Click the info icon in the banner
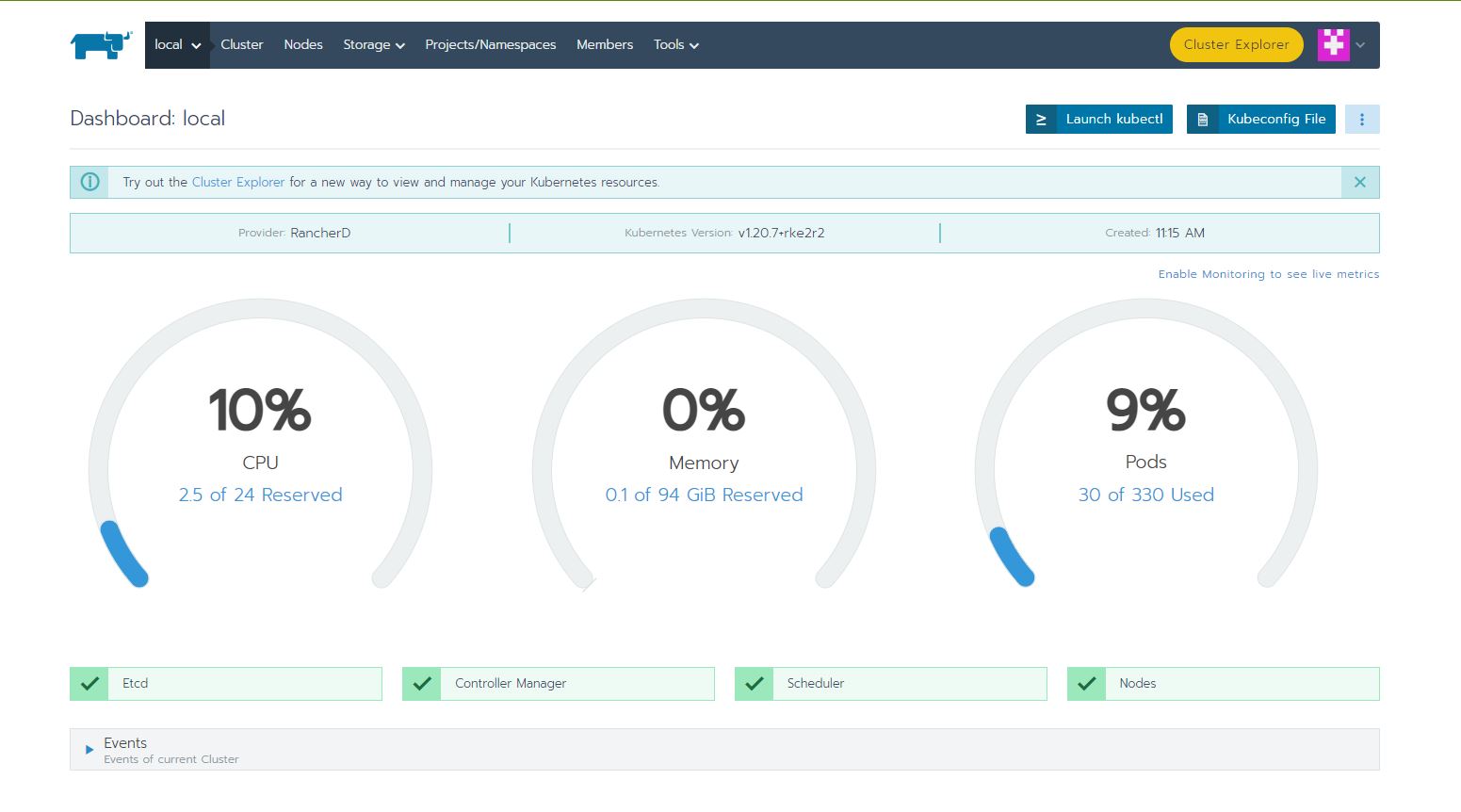Screen dimensions: 1461x812 89,182
